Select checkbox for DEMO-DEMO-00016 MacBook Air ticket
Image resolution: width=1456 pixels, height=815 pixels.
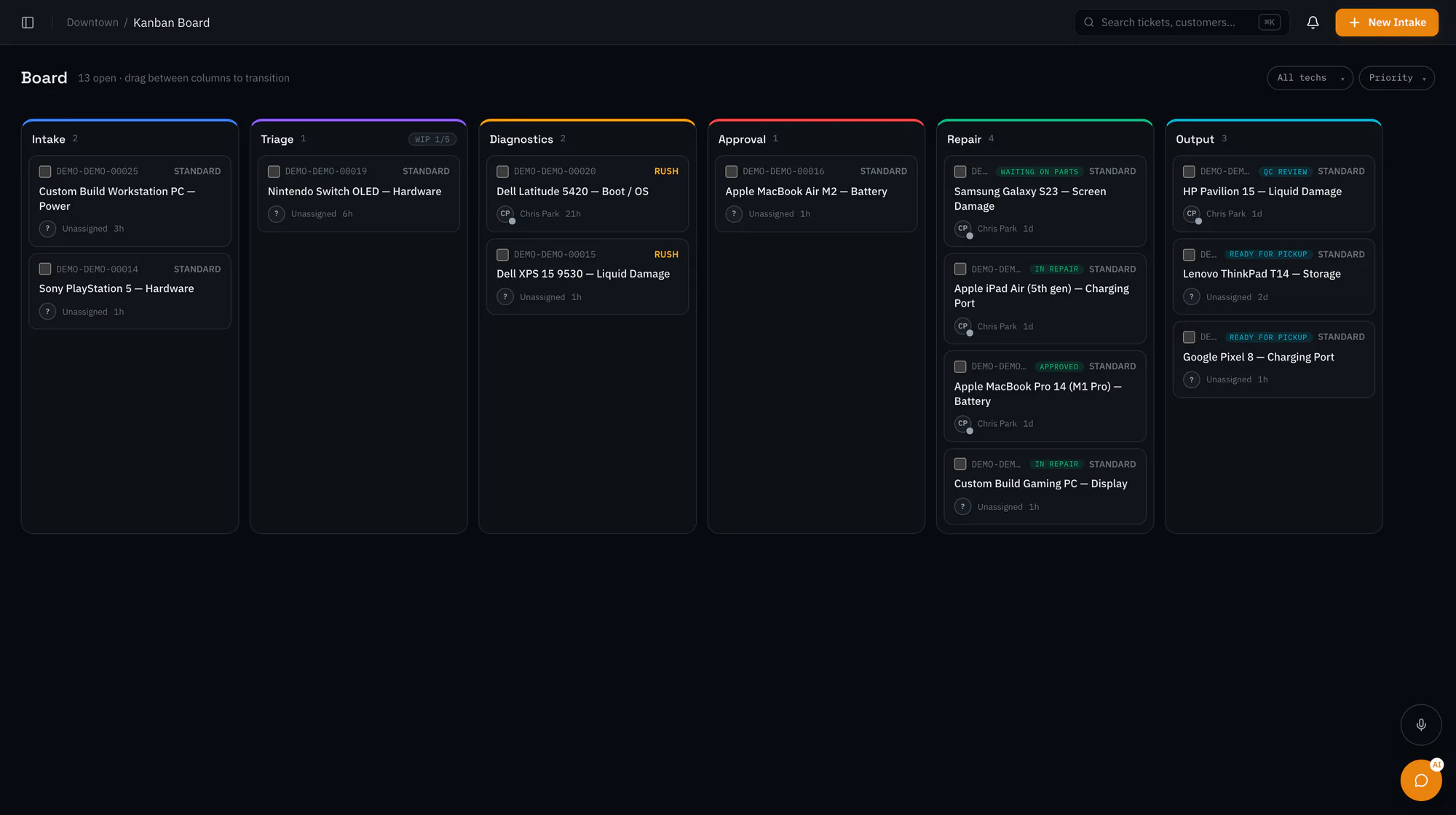731,172
